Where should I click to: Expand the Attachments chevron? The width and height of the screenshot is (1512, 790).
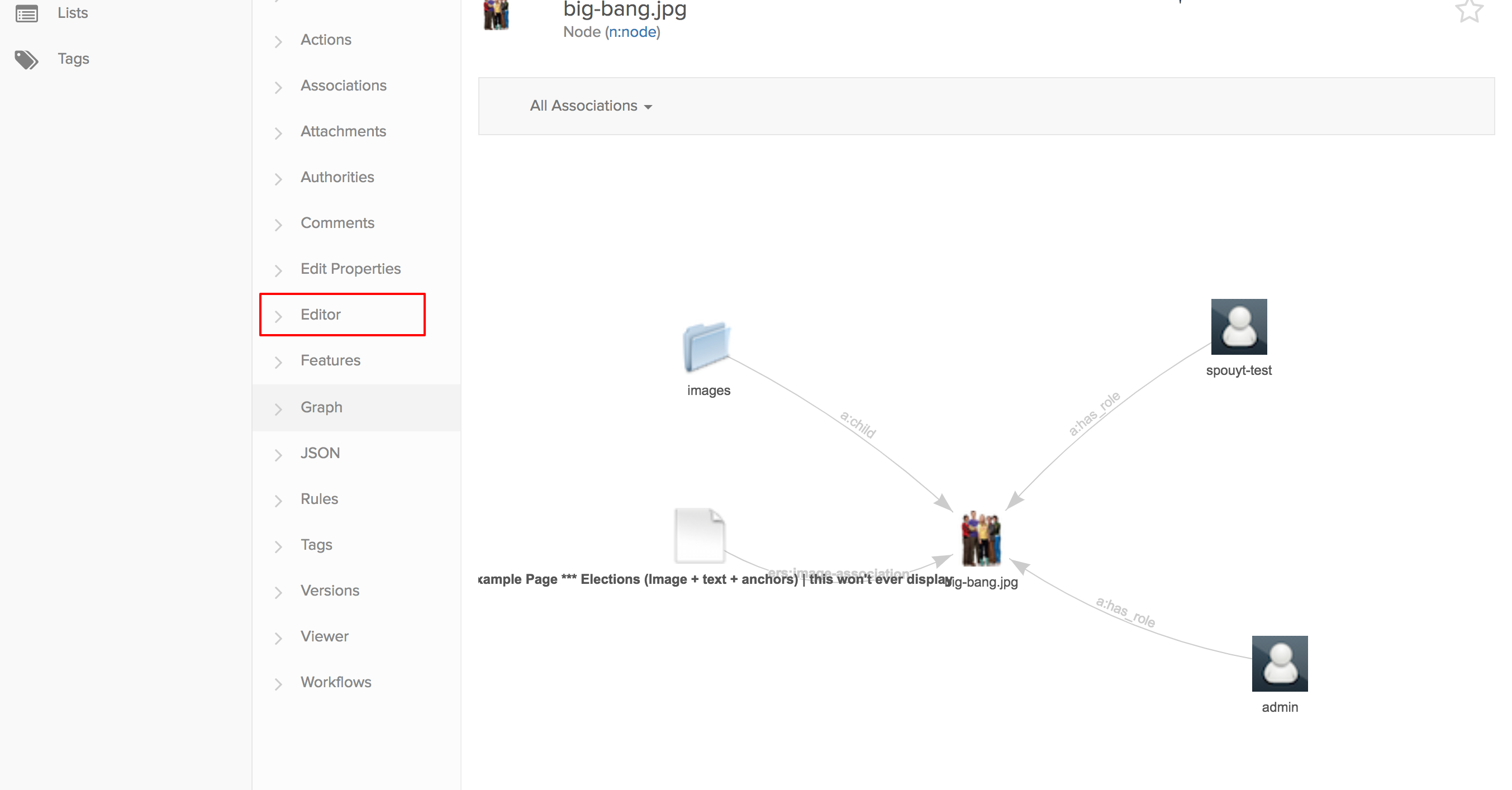coord(279,133)
